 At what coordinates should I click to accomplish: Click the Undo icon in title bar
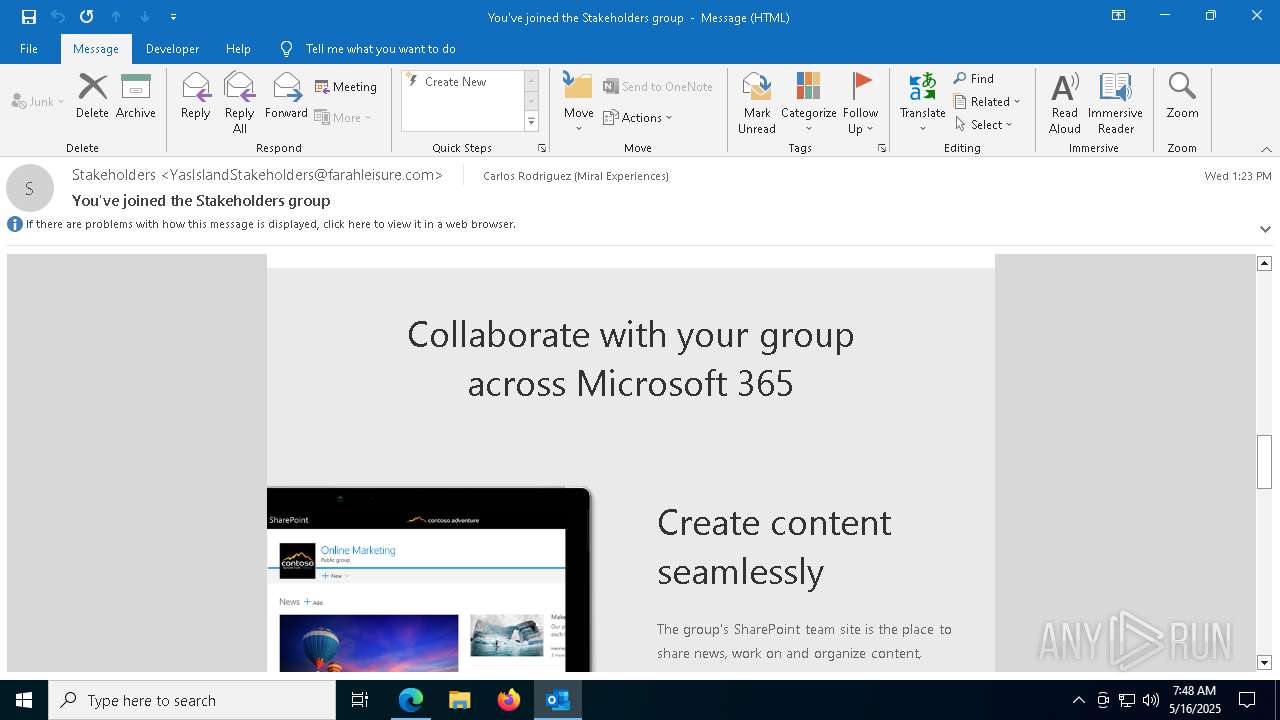click(58, 17)
